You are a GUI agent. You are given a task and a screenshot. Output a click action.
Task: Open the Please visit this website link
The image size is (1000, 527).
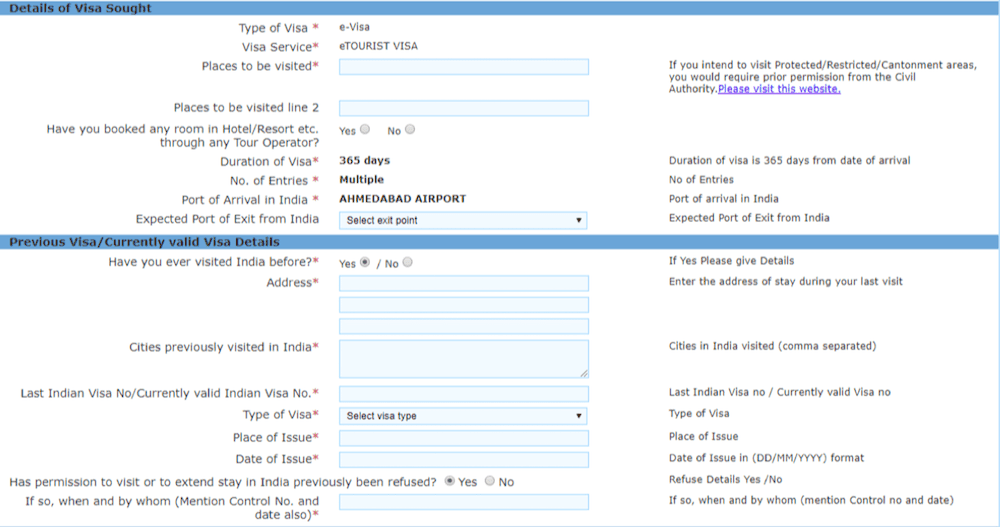tap(779, 89)
